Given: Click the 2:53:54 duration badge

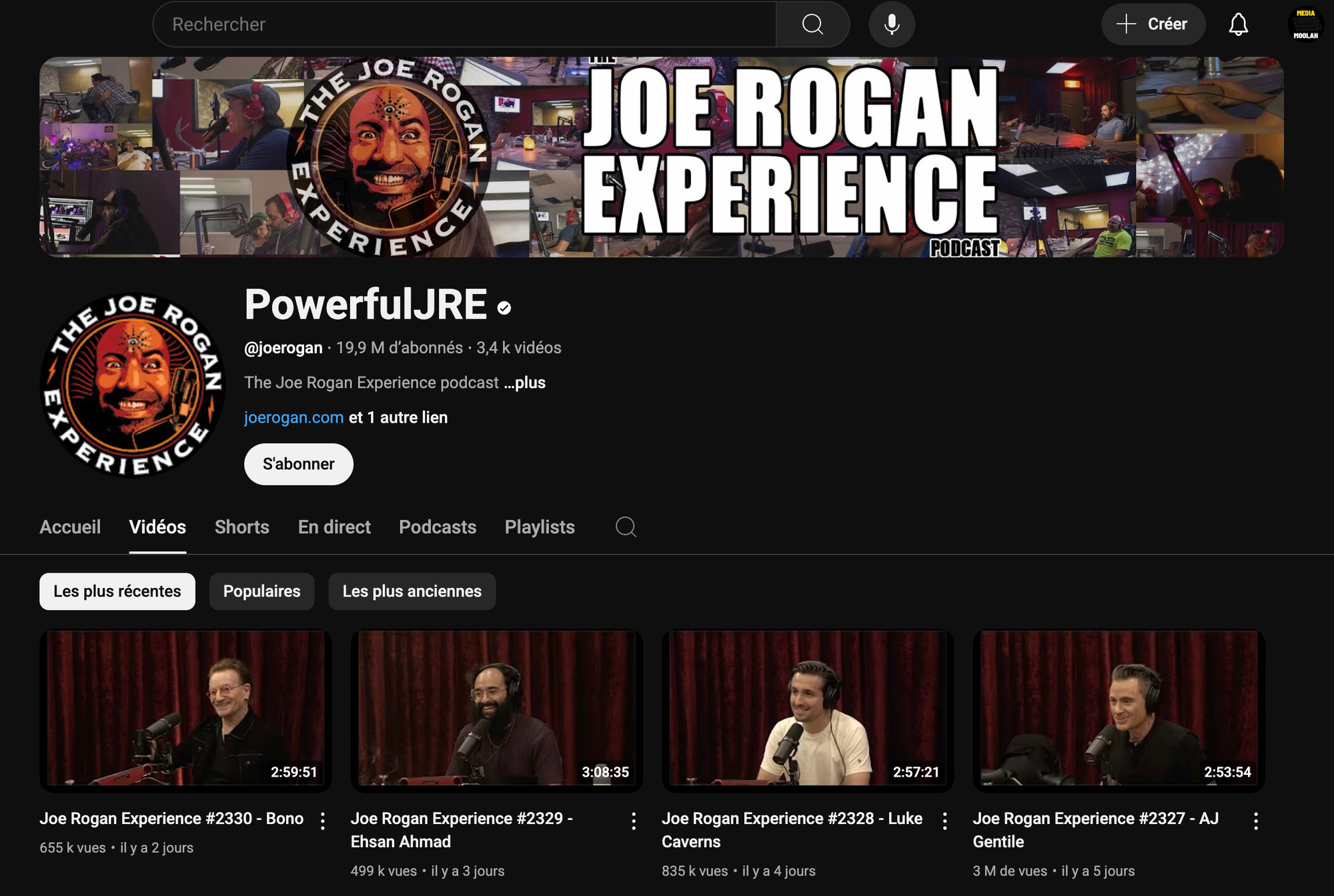Looking at the screenshot, I should 1227,772.
